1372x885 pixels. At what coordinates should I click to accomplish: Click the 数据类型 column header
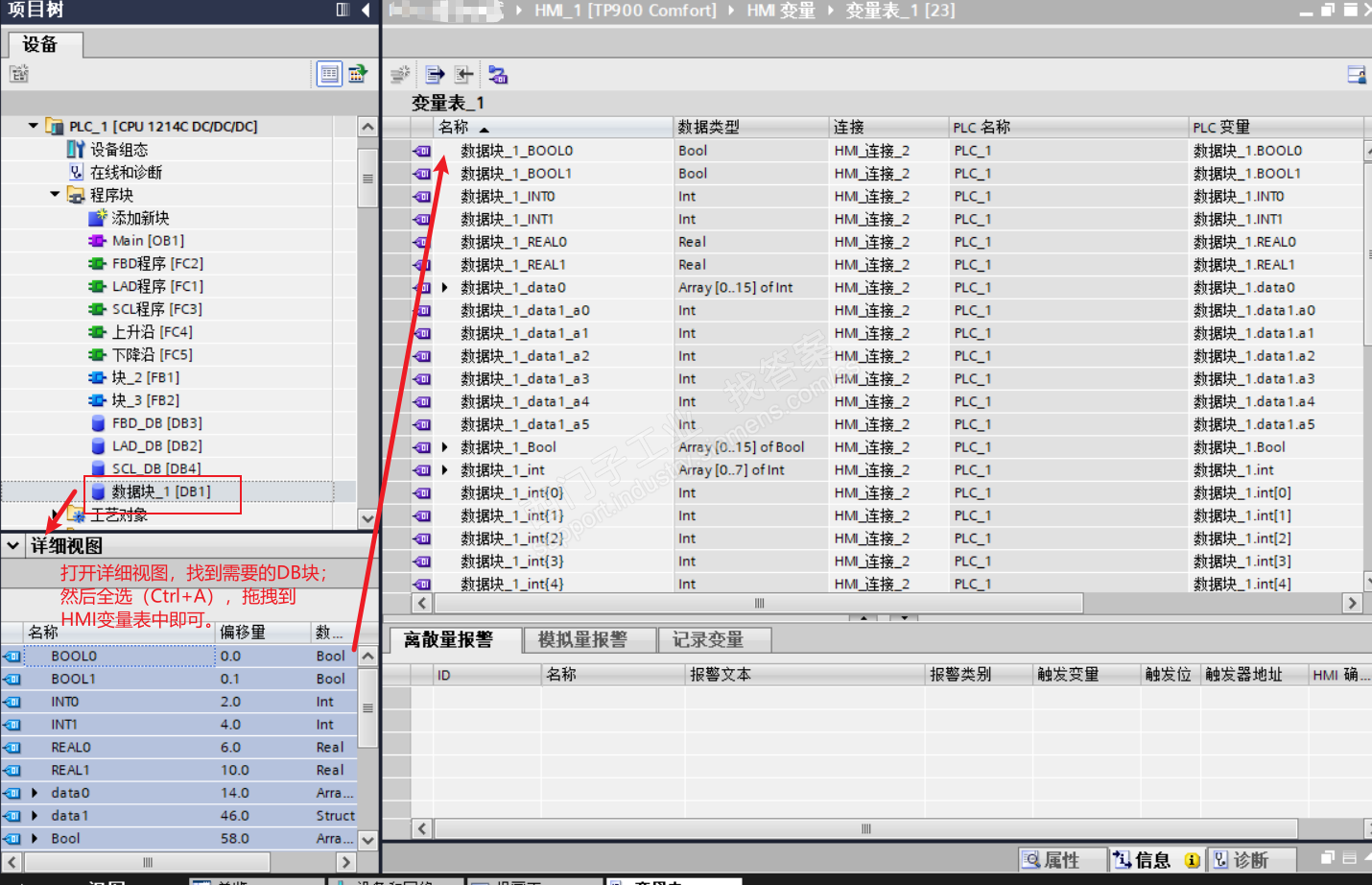tap(751, 128)
